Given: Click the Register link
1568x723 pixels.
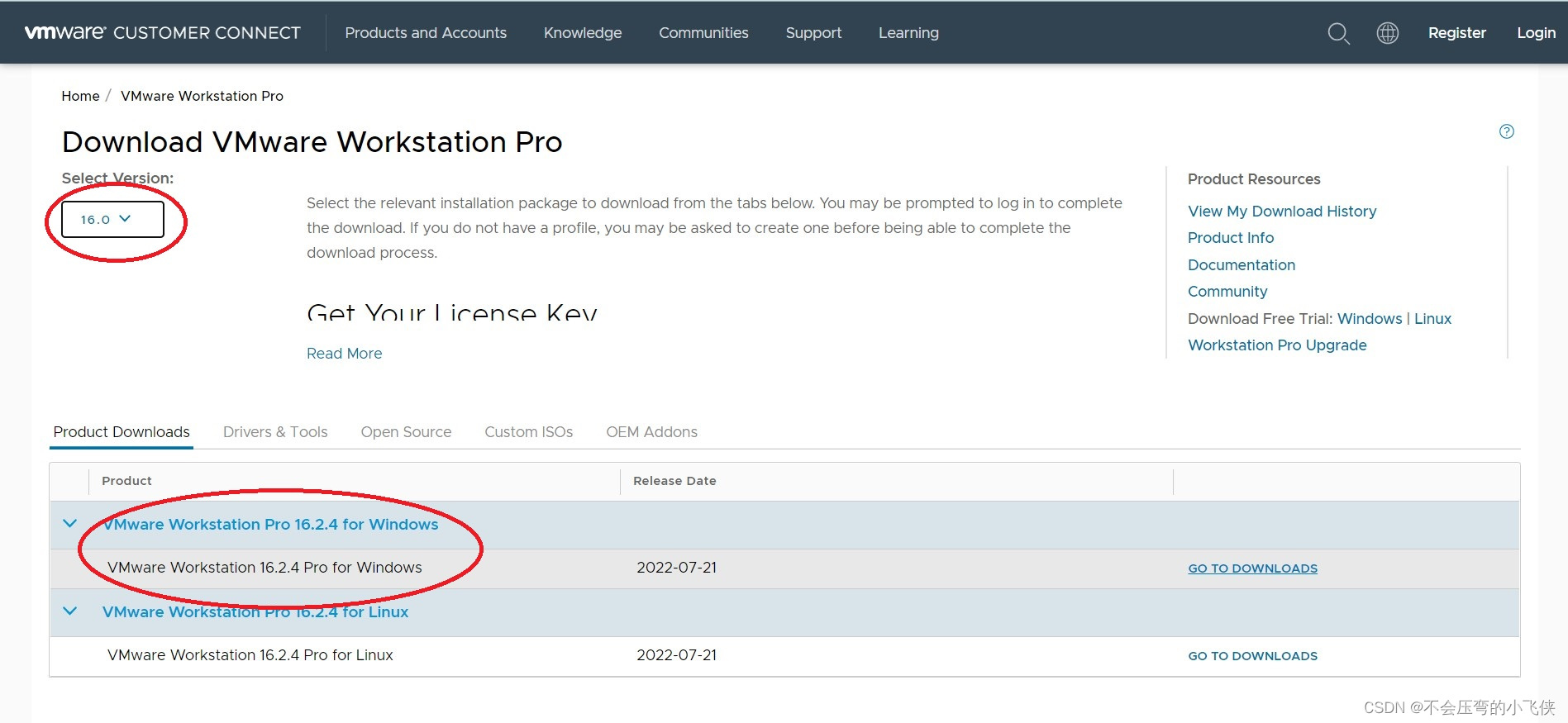Looking at the screenshot, I should 1457,33.
